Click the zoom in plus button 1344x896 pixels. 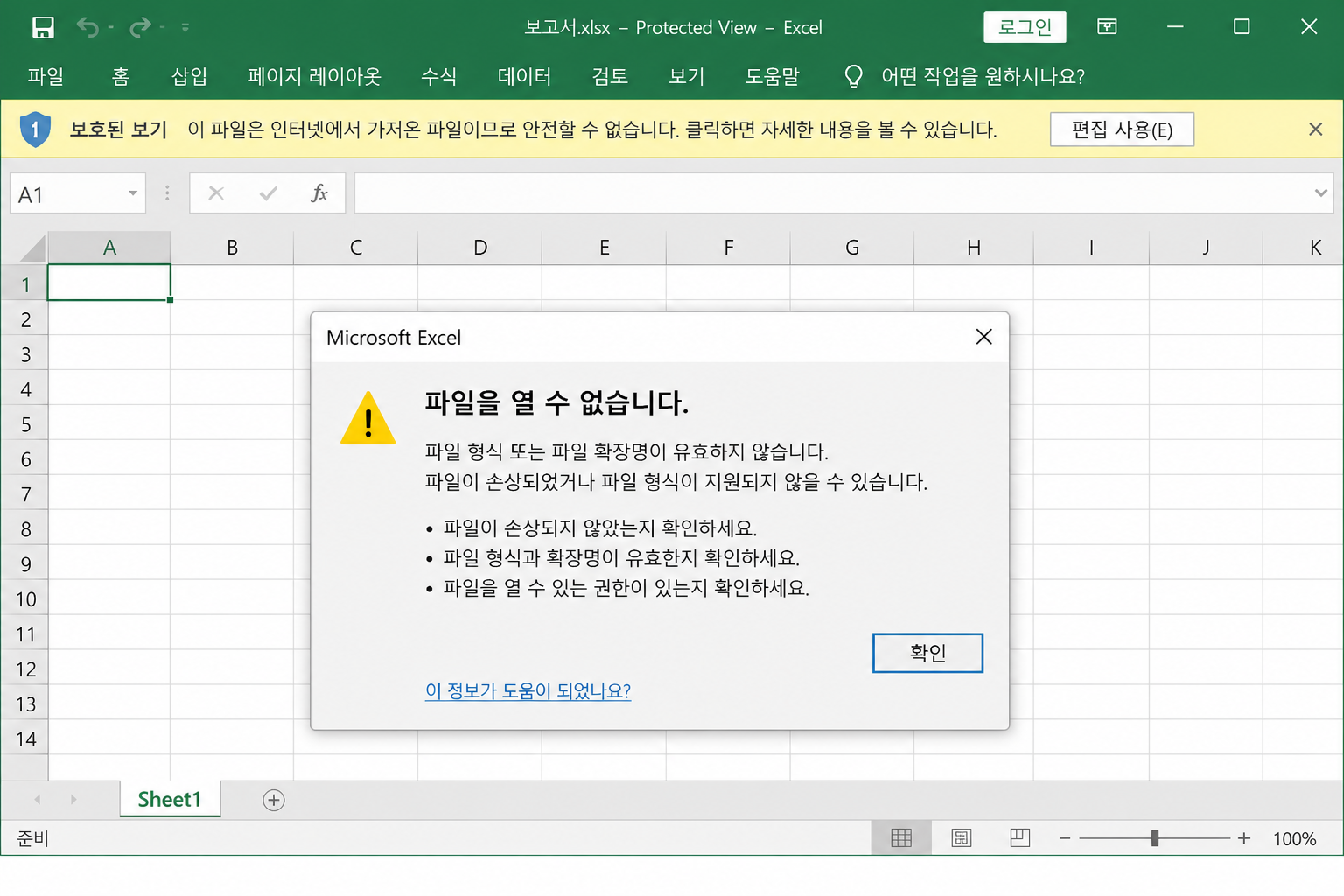(1244, 838)
